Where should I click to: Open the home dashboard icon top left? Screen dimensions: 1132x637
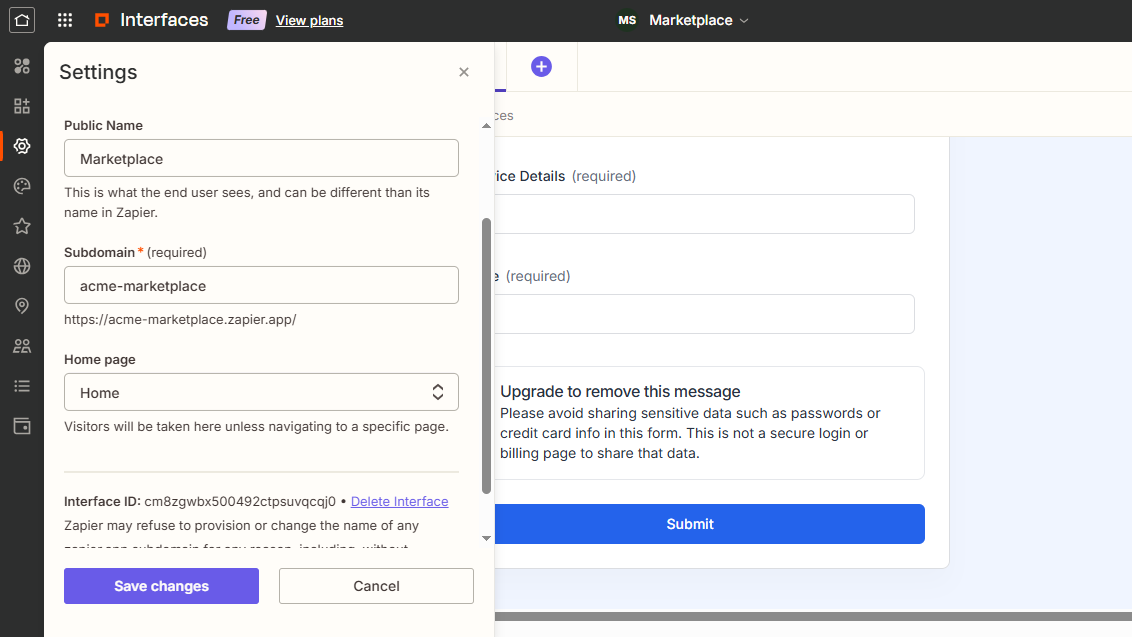21,20
